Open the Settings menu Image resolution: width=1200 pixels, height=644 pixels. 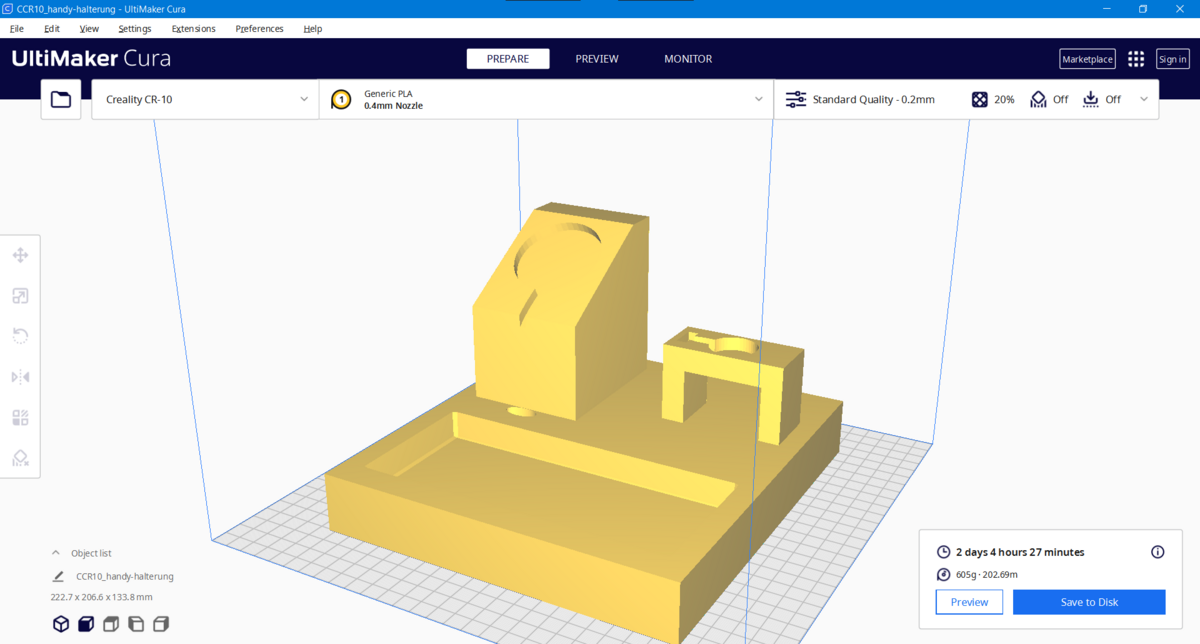(135, 28)
